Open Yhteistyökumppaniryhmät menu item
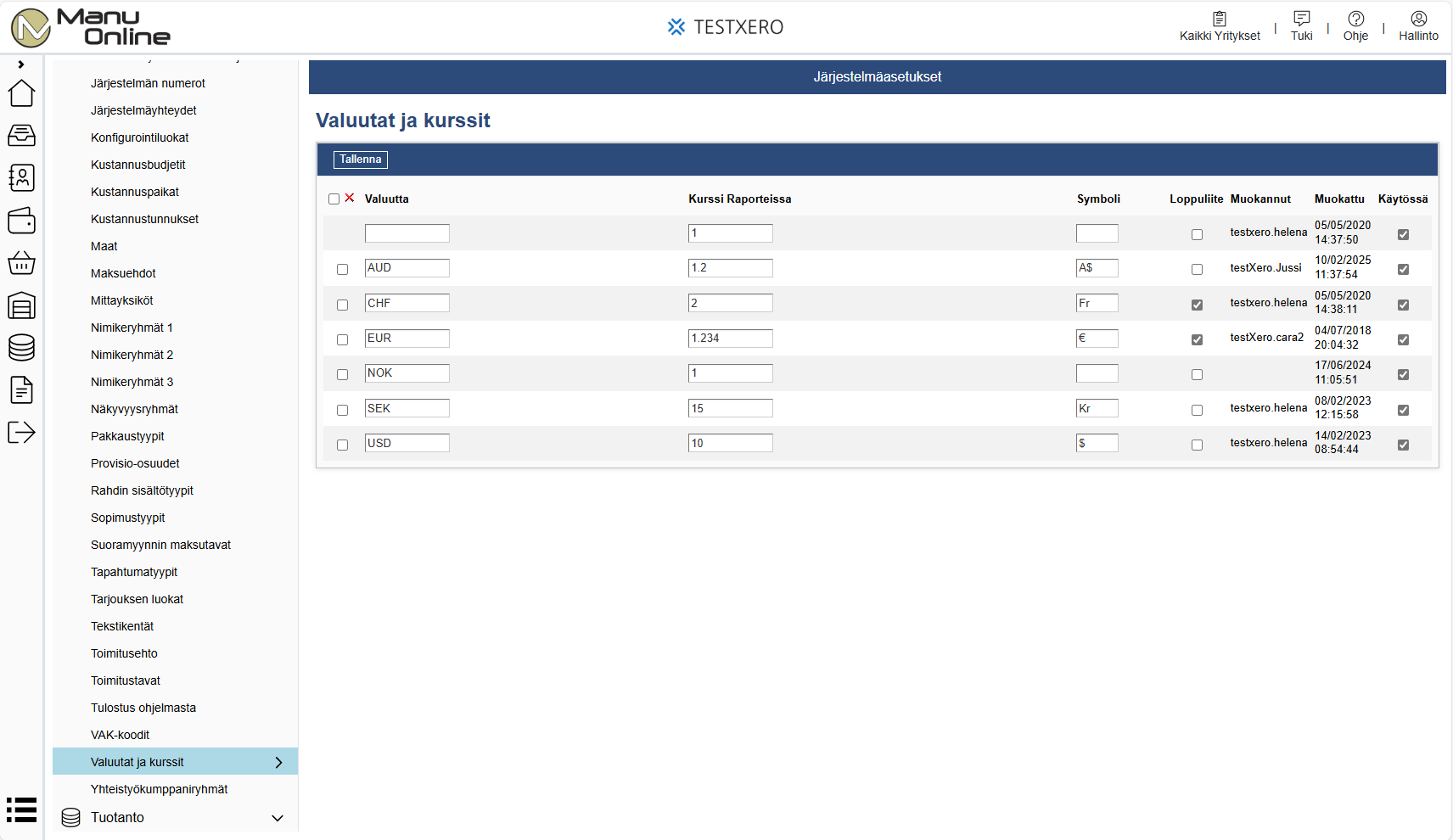1453x840 pixels. (x=160, y=789)
